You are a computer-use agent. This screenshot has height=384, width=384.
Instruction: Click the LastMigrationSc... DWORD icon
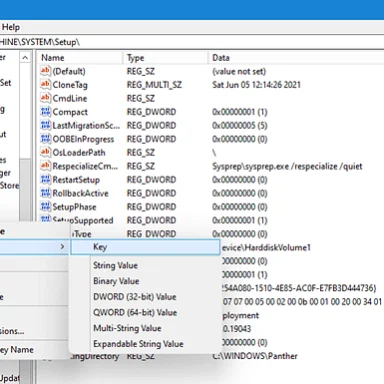click(x=45, y=125)
